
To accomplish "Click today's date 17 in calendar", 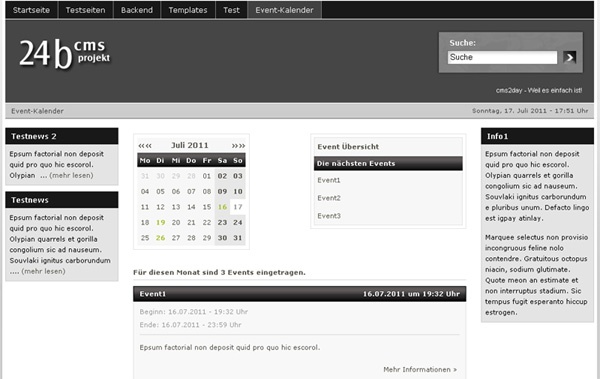I will [x=238, y=207].
